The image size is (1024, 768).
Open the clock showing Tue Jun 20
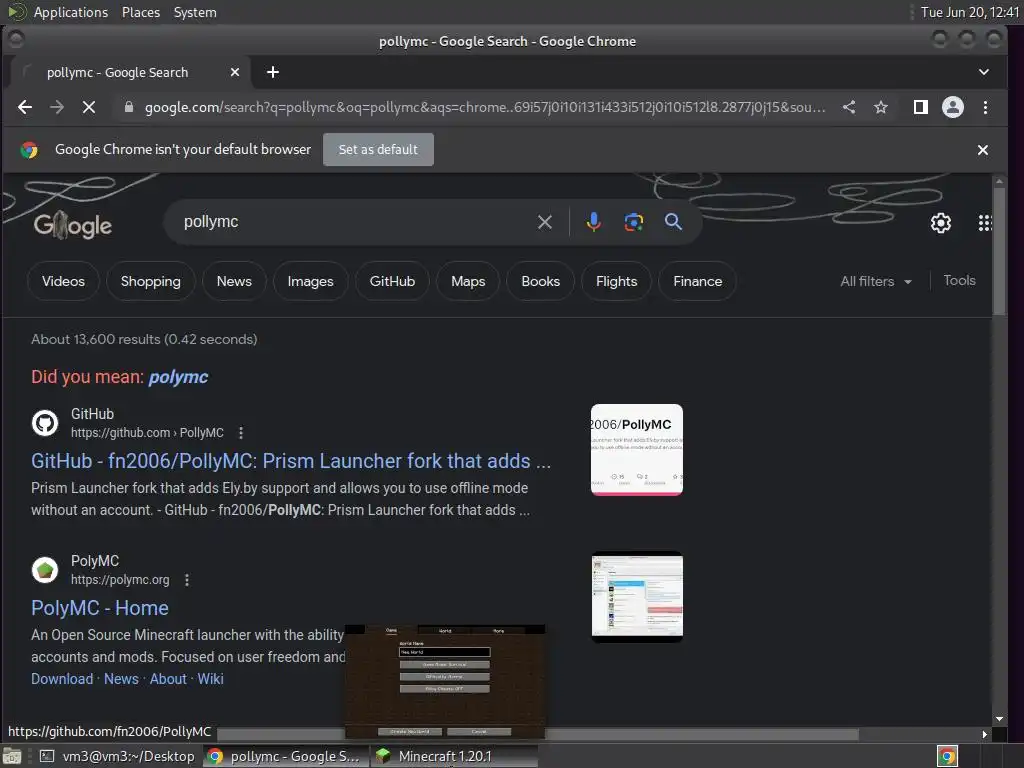tap(969, 12)
